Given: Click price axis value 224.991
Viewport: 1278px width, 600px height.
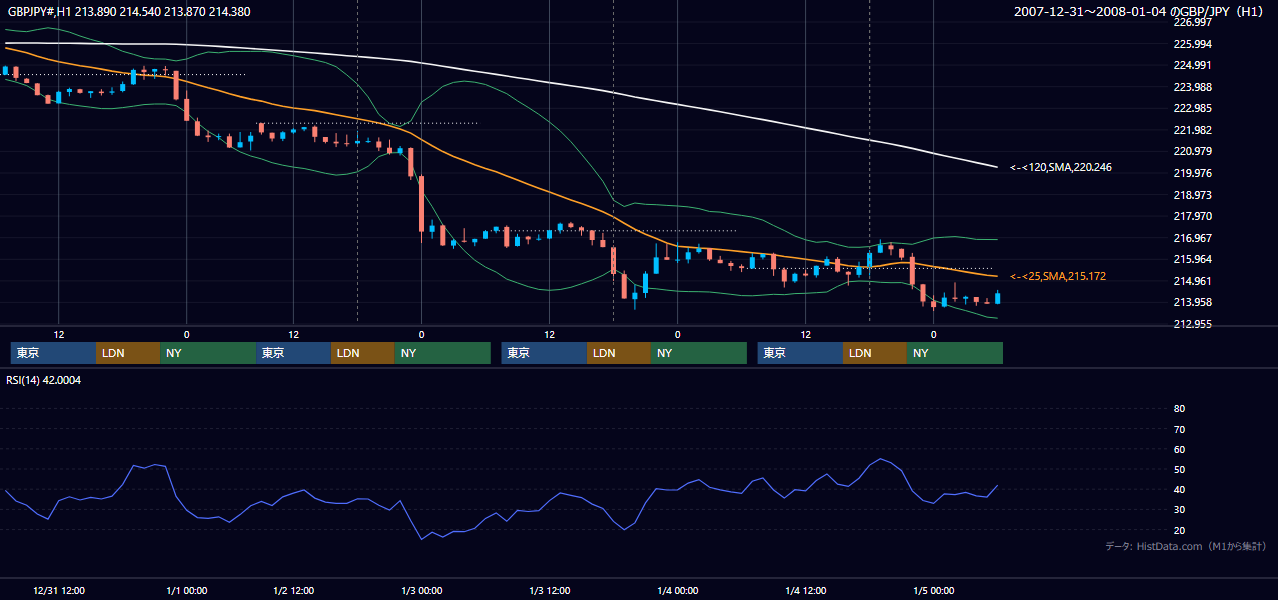Looking at the screenshot, I should click(1192, 65).
